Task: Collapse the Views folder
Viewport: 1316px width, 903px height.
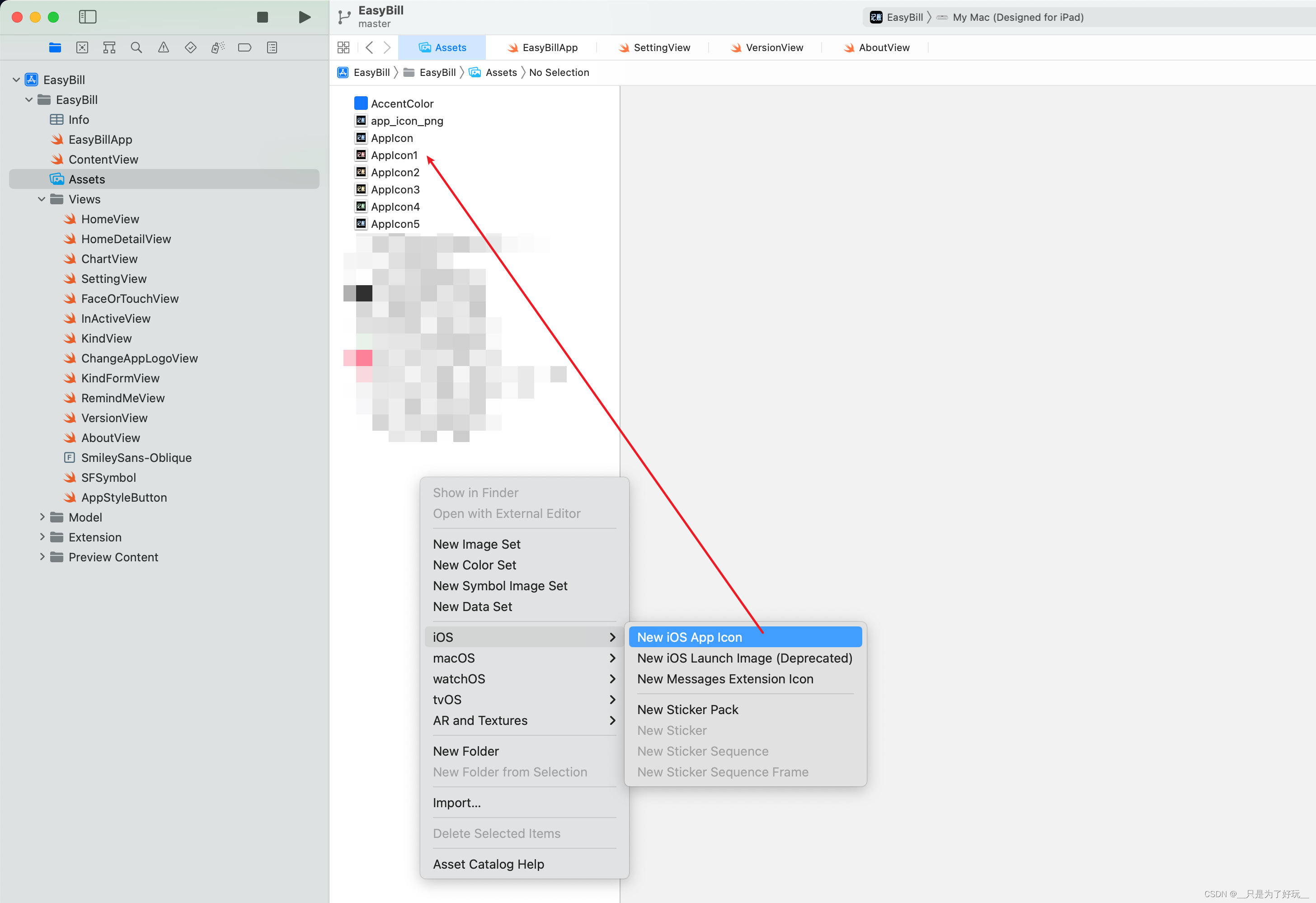Action: 41,199
